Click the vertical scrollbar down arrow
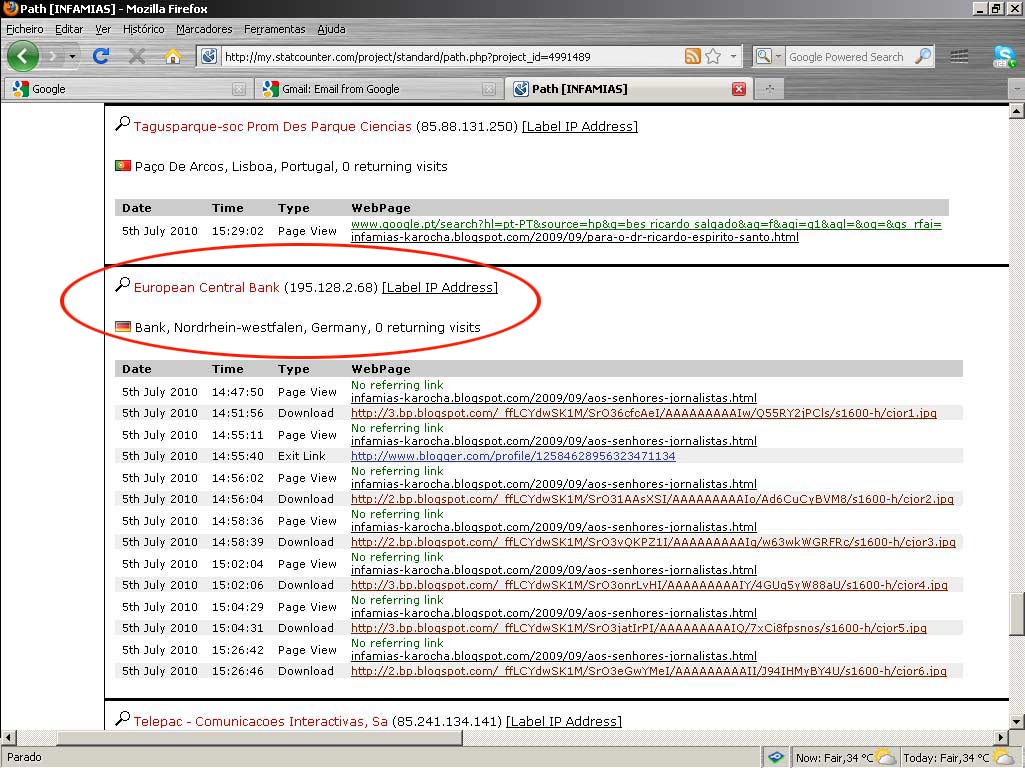1025x768 pixels. coord(1017,722)
